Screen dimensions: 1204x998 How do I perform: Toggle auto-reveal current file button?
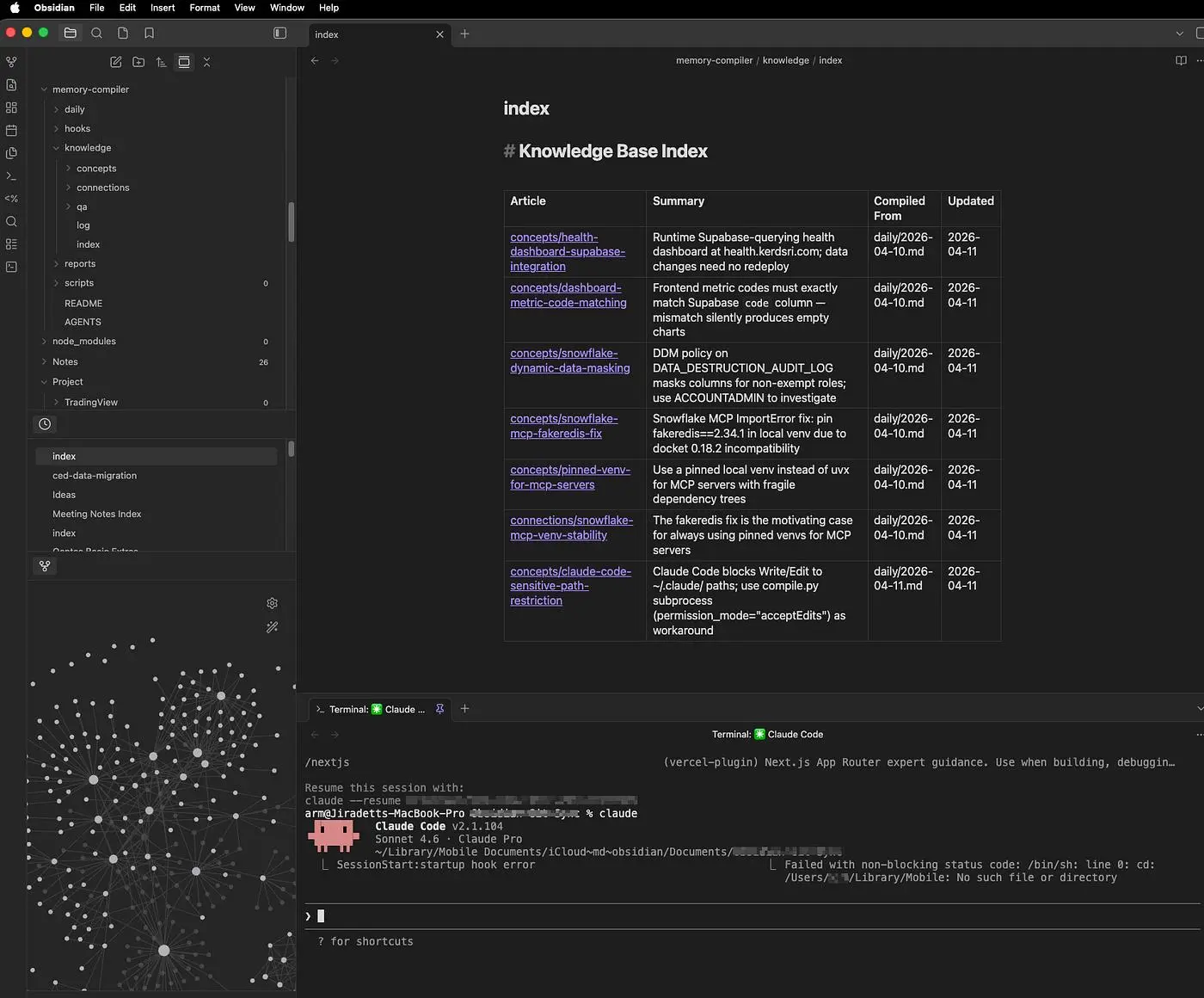click(184, 62)
